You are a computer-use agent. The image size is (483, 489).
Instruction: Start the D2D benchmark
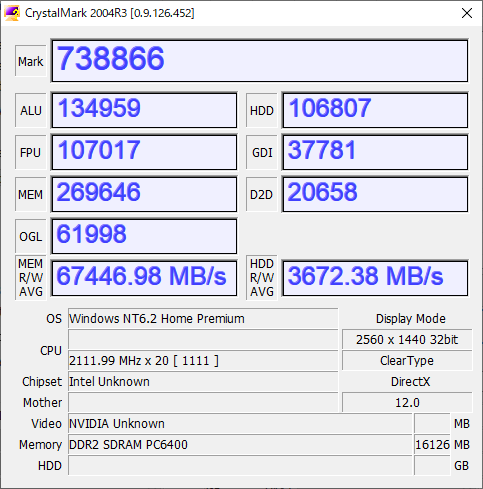(x=262, y=194)
